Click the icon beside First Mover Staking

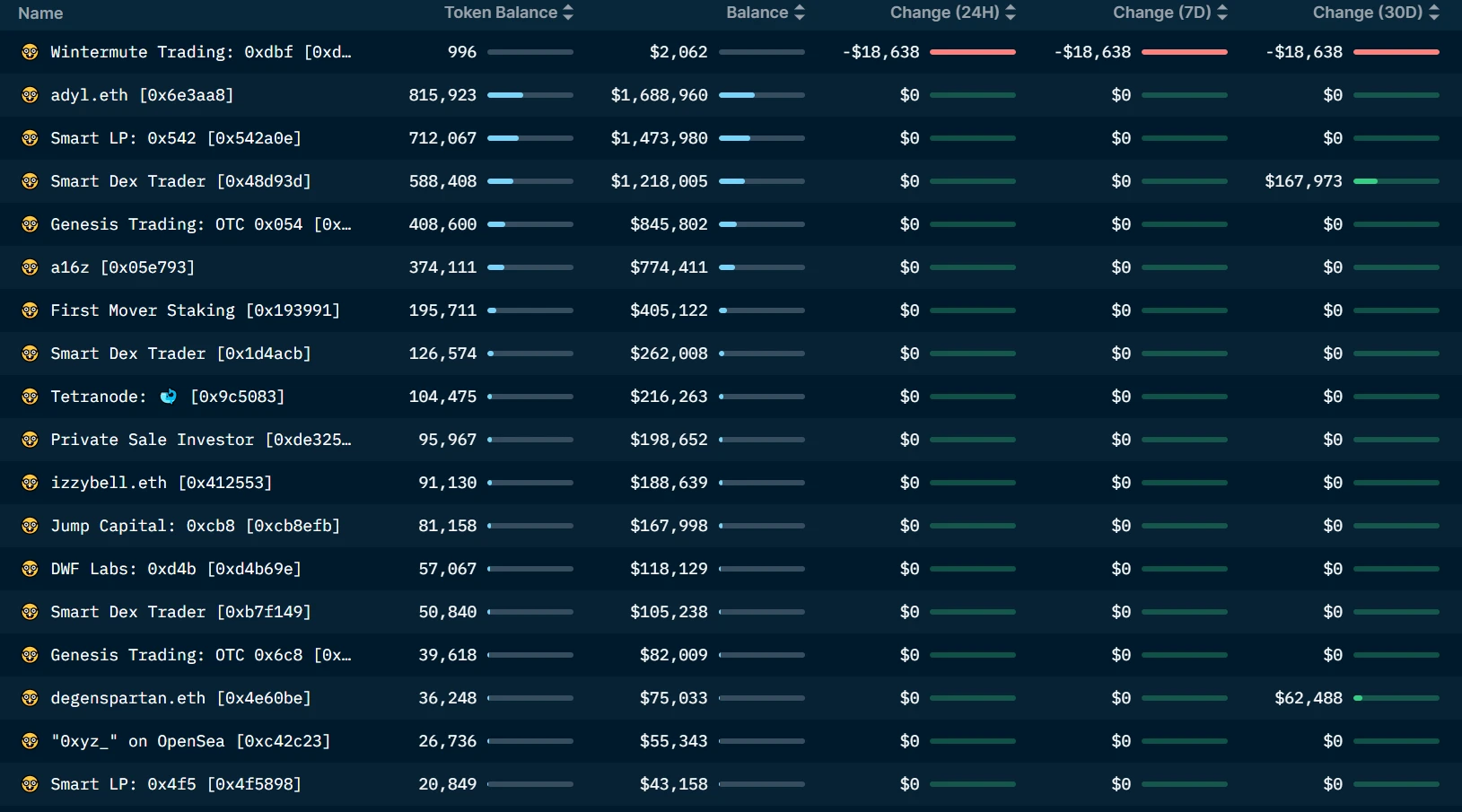30,310
